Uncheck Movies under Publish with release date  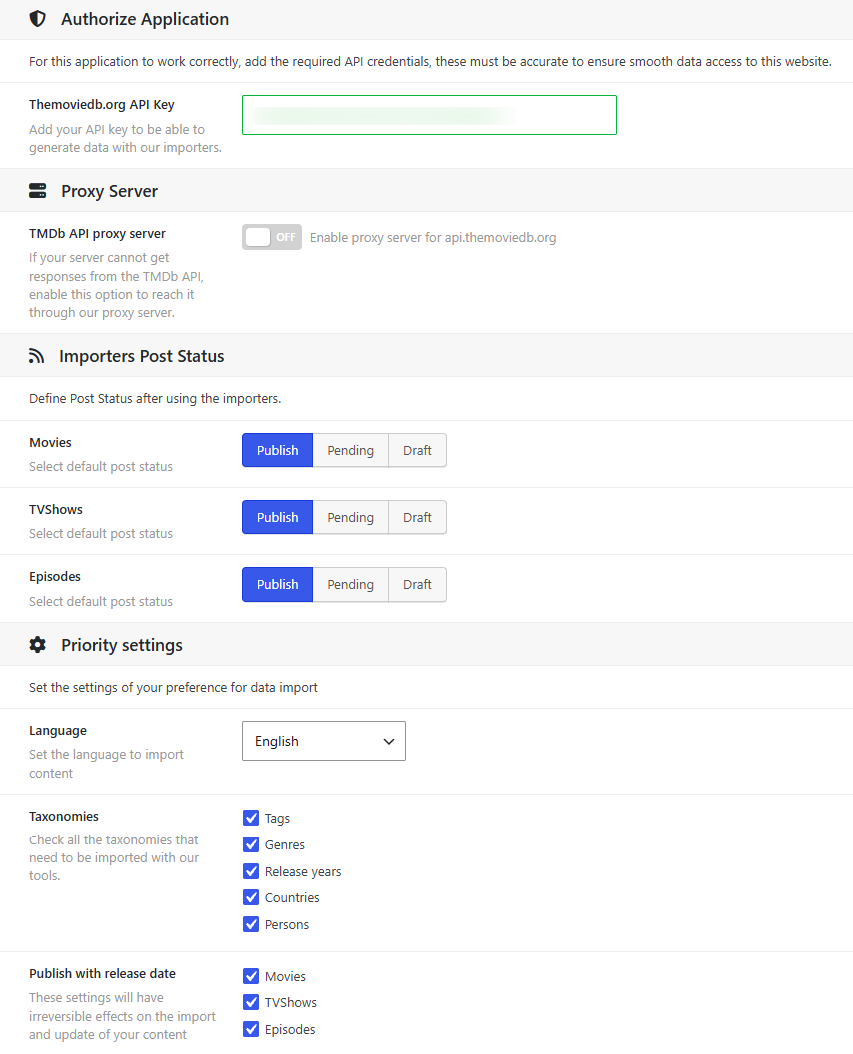click(251, 976)
